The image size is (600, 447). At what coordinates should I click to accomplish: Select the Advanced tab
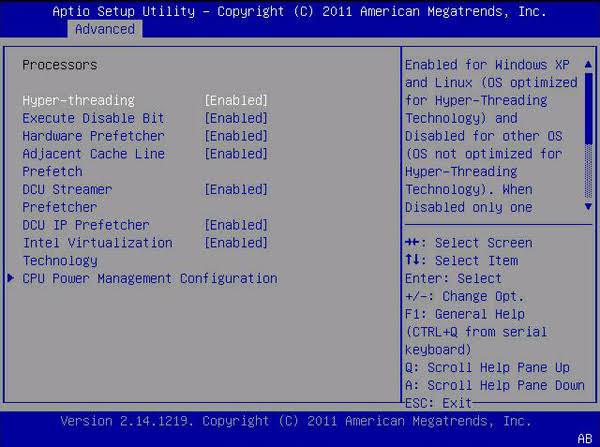click(105, 29)
